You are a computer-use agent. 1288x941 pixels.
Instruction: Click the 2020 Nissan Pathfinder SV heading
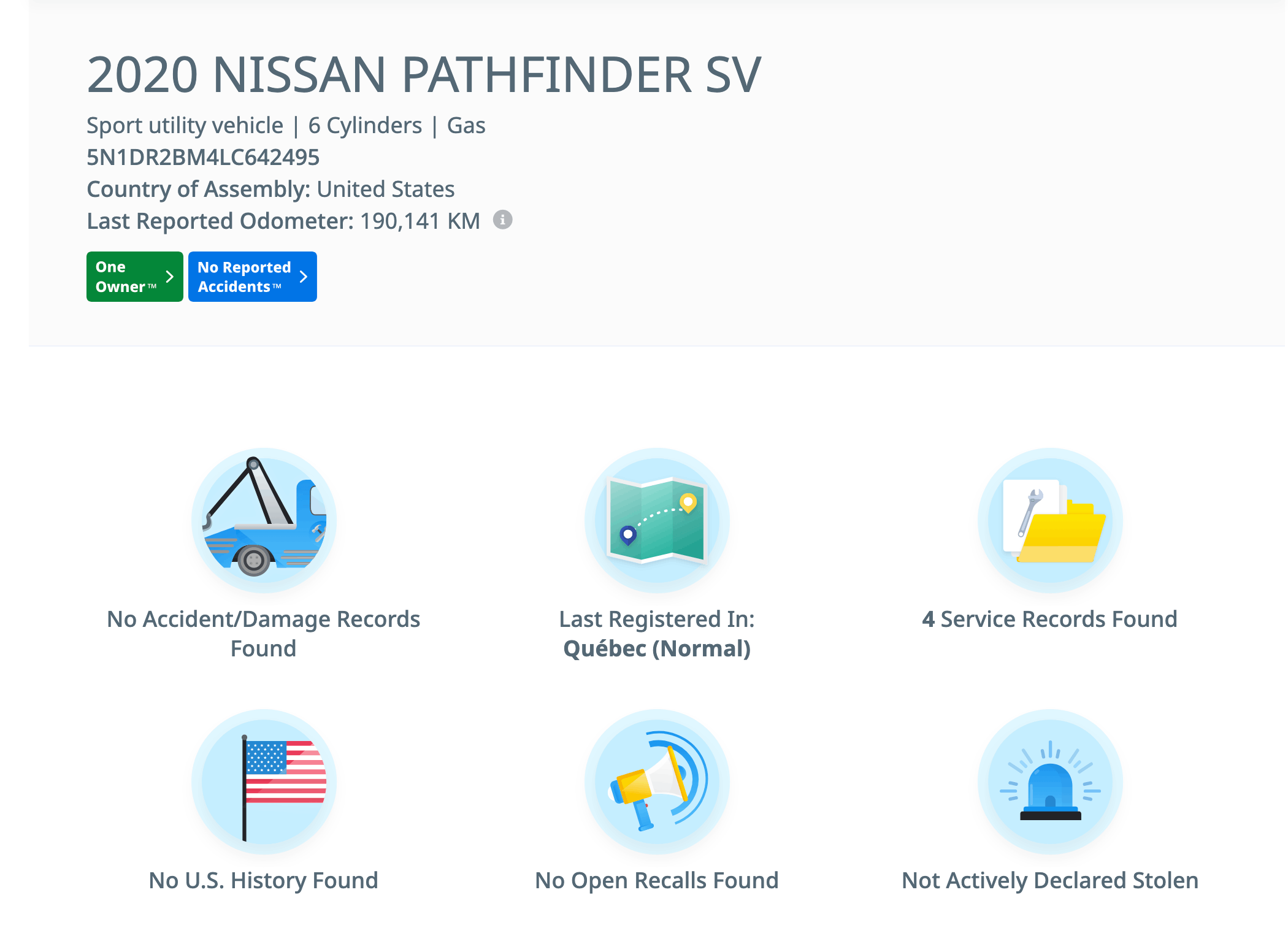coord(424,75)
